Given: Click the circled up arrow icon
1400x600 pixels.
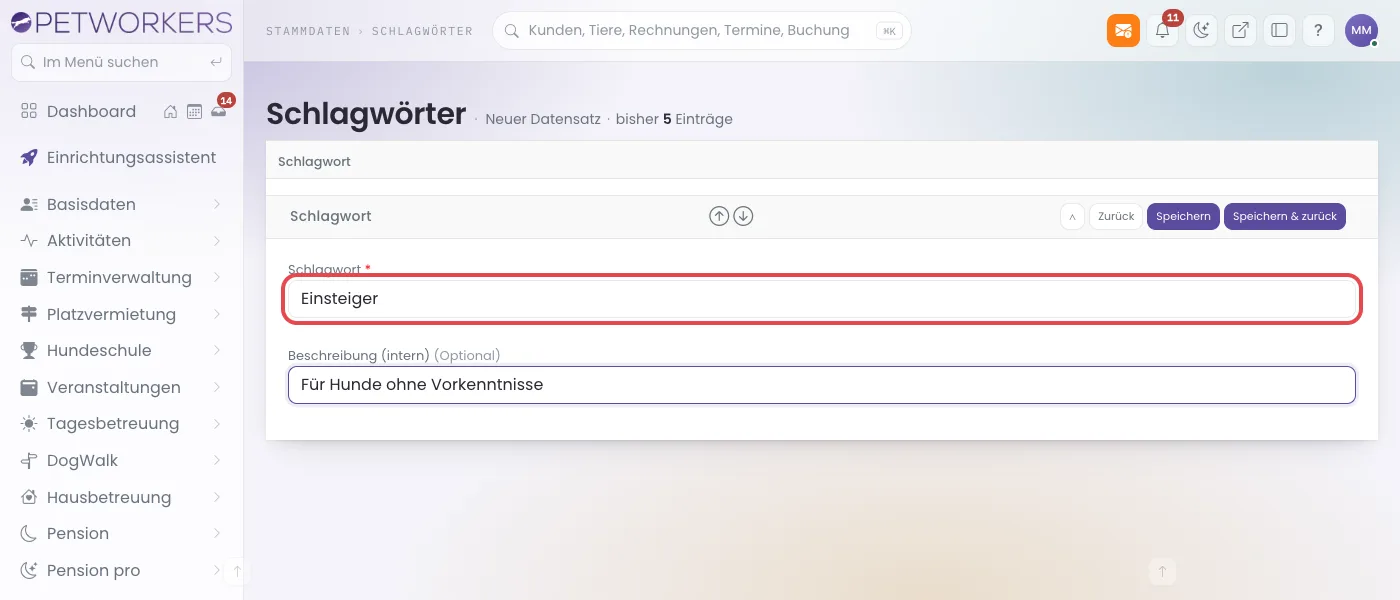Looking at the screenshot, I should pos(719,216).
